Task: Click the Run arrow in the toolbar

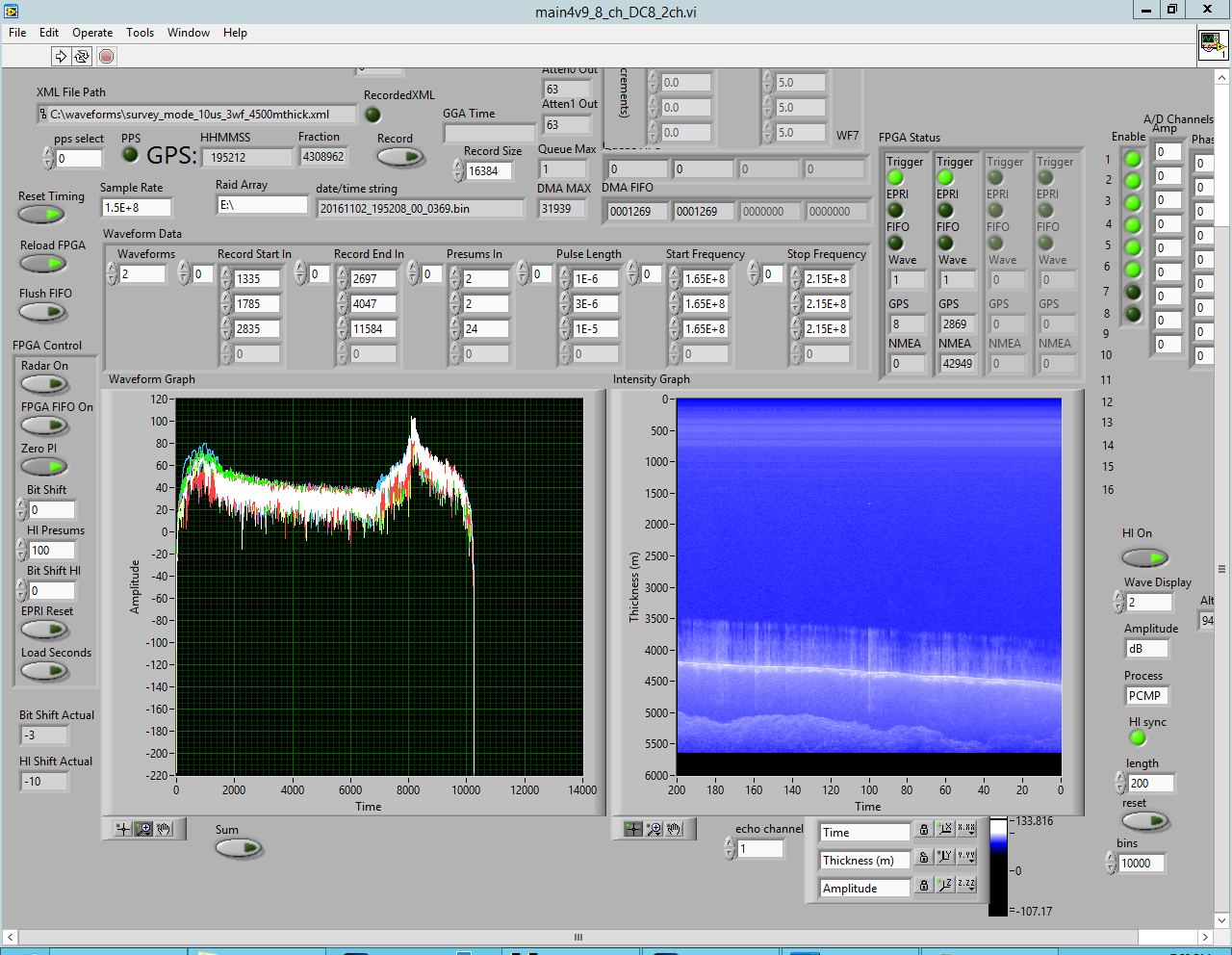Action: [x=61, y=57]
